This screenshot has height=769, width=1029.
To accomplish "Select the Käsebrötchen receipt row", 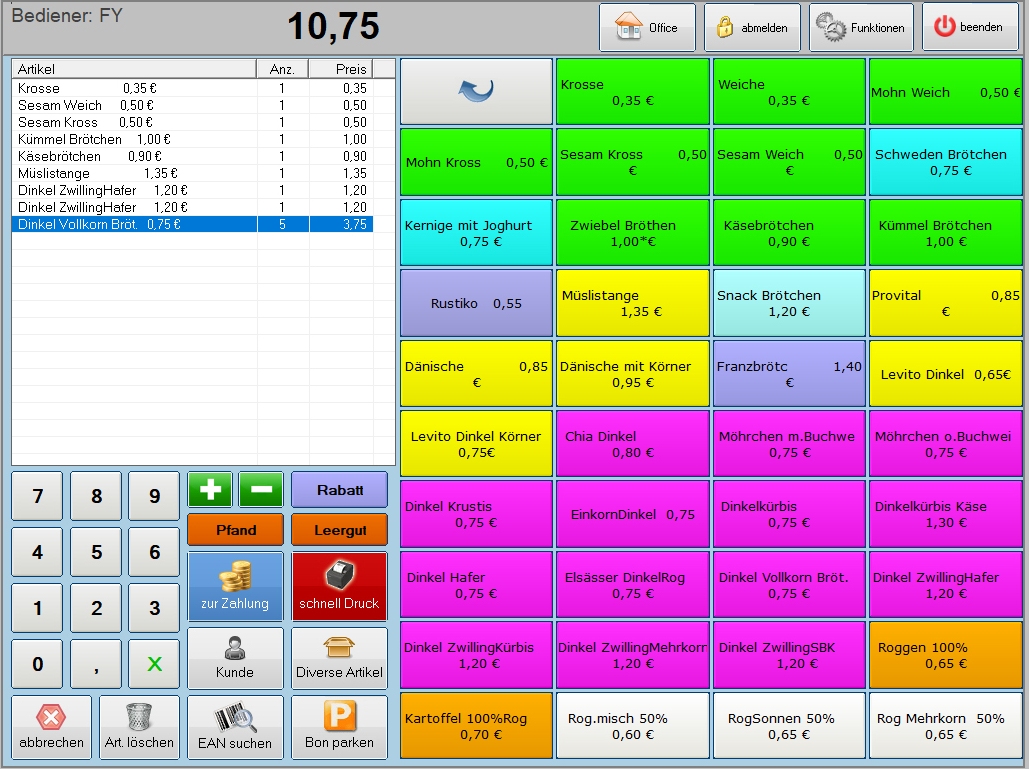I will 193,156.
